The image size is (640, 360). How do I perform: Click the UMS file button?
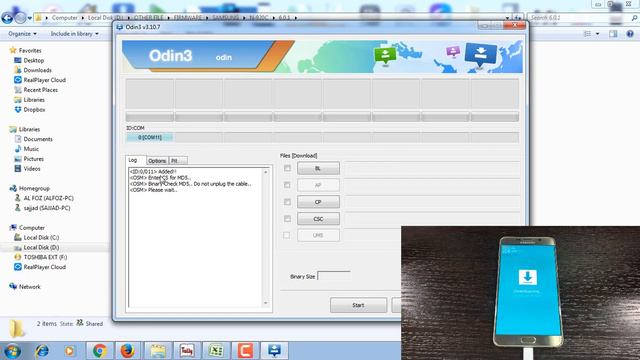tap(318, 236)
